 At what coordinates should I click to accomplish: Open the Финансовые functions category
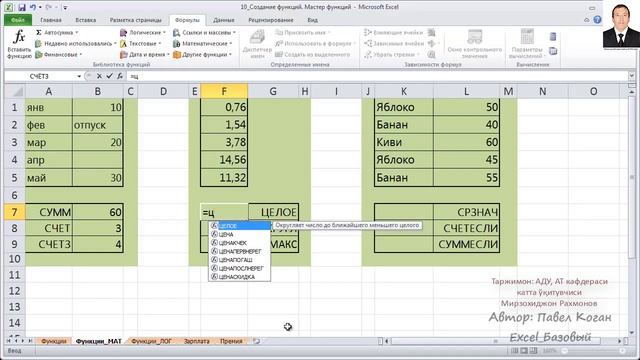click(x=58, y=54)
